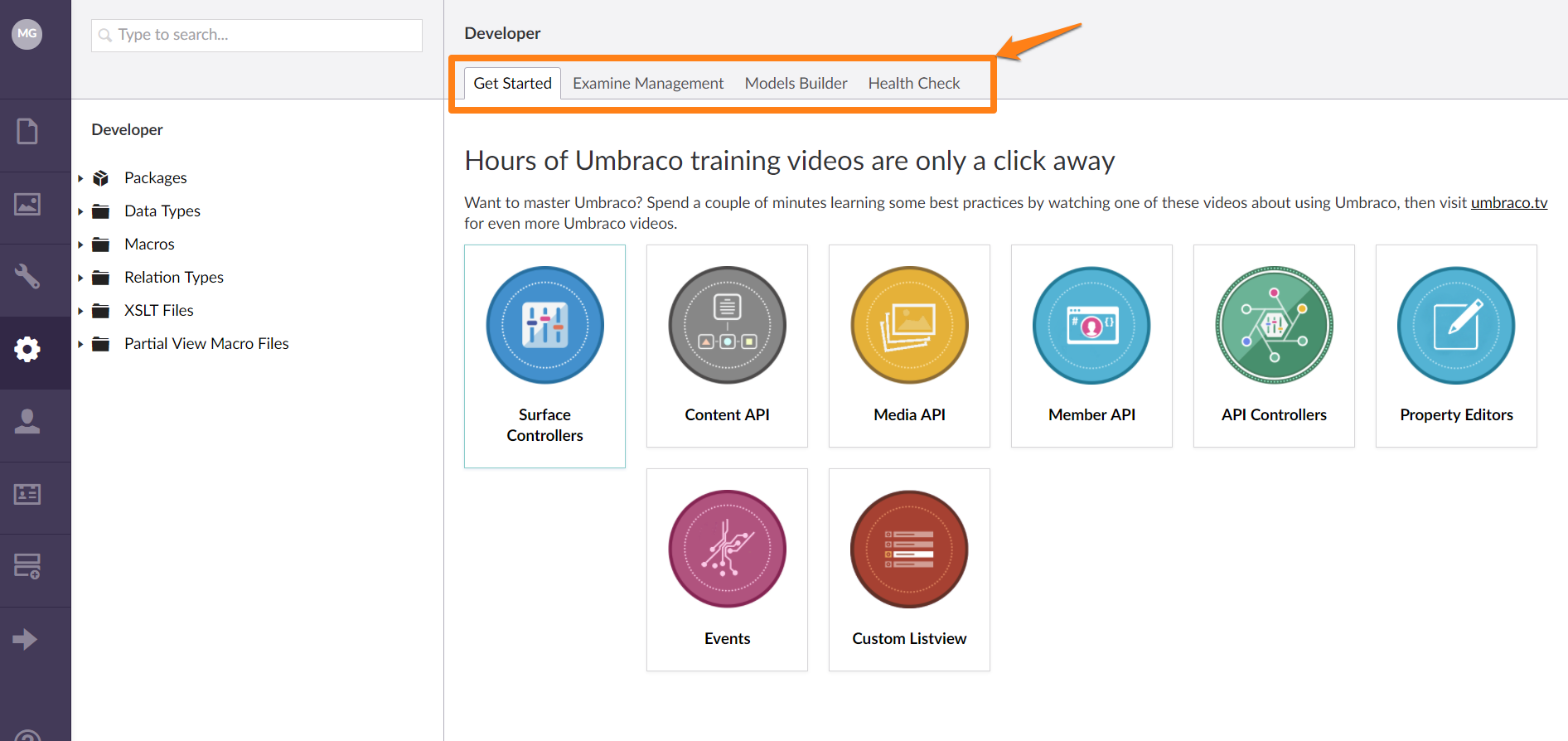Select Partial View Macro Files in tree

pos(206,343)
